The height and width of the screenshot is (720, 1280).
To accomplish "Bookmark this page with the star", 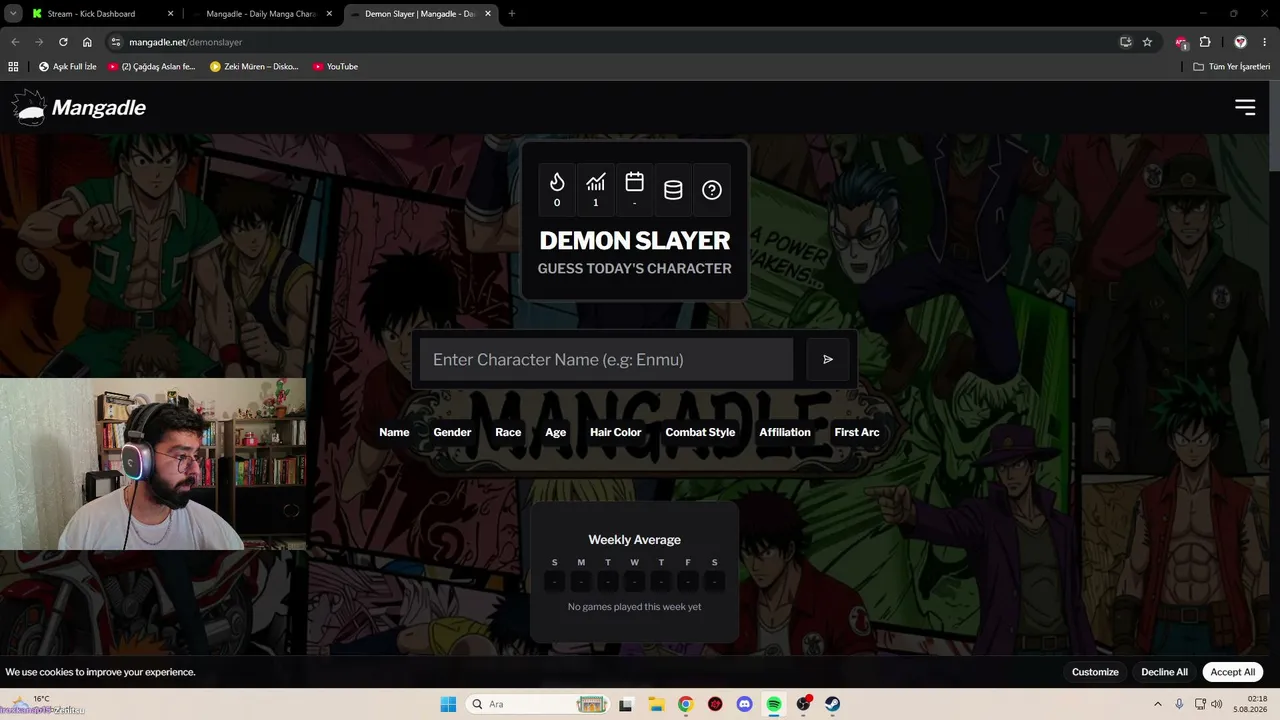I will pos(1147,42).
